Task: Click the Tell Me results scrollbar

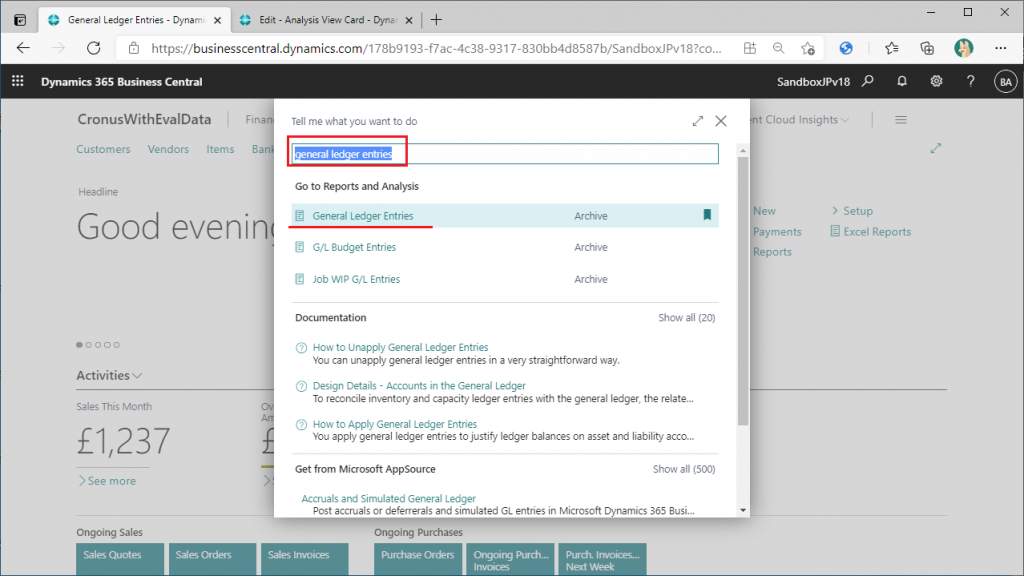Action: click(x=743, y=291)
